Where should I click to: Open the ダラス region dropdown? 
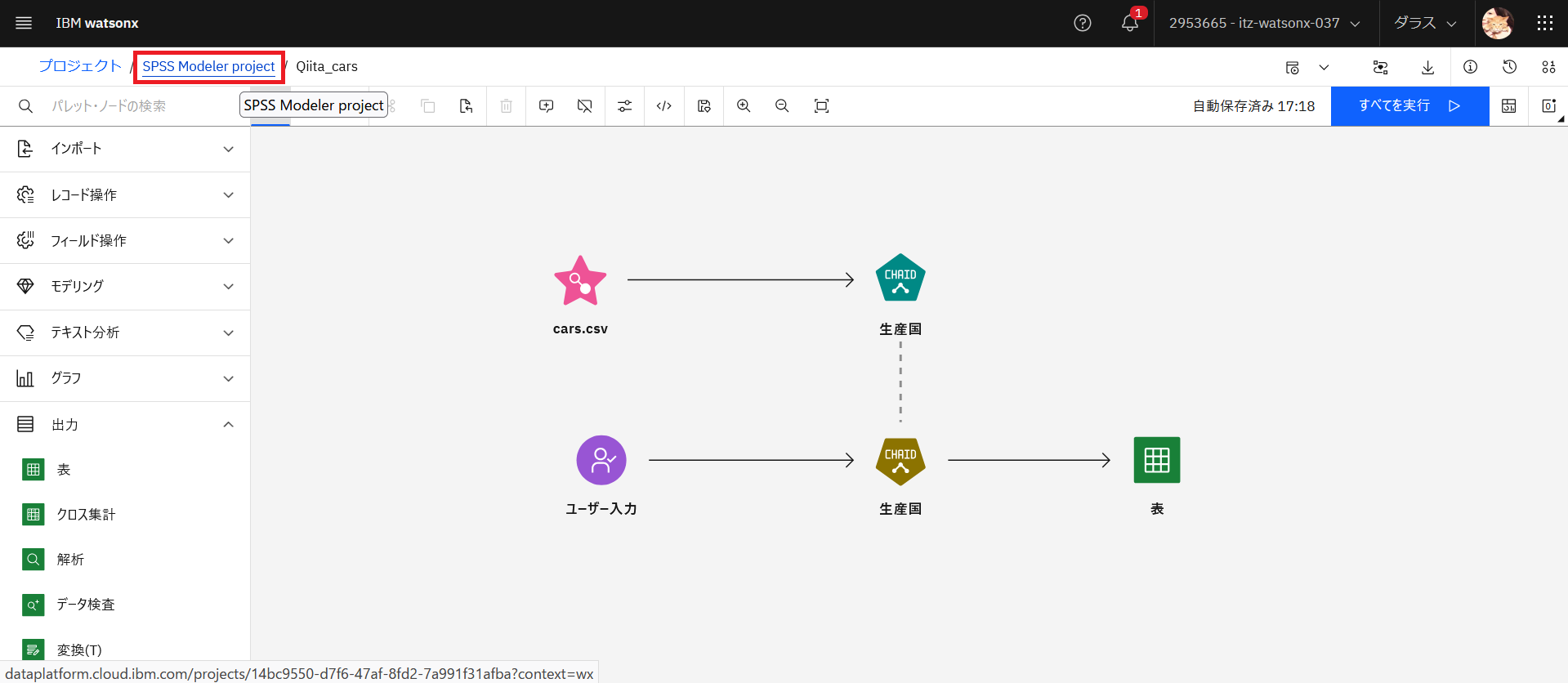[1425, 23]
